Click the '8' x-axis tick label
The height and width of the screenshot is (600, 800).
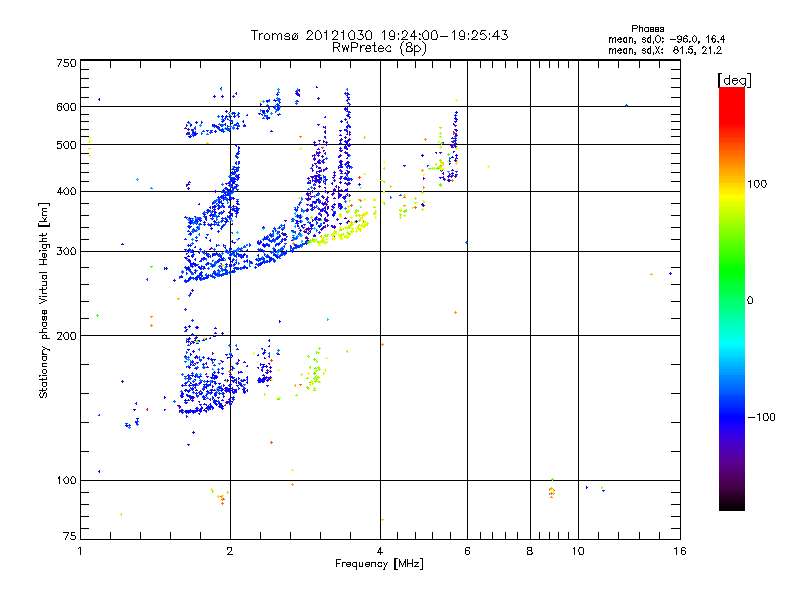[x=530, y=551]
